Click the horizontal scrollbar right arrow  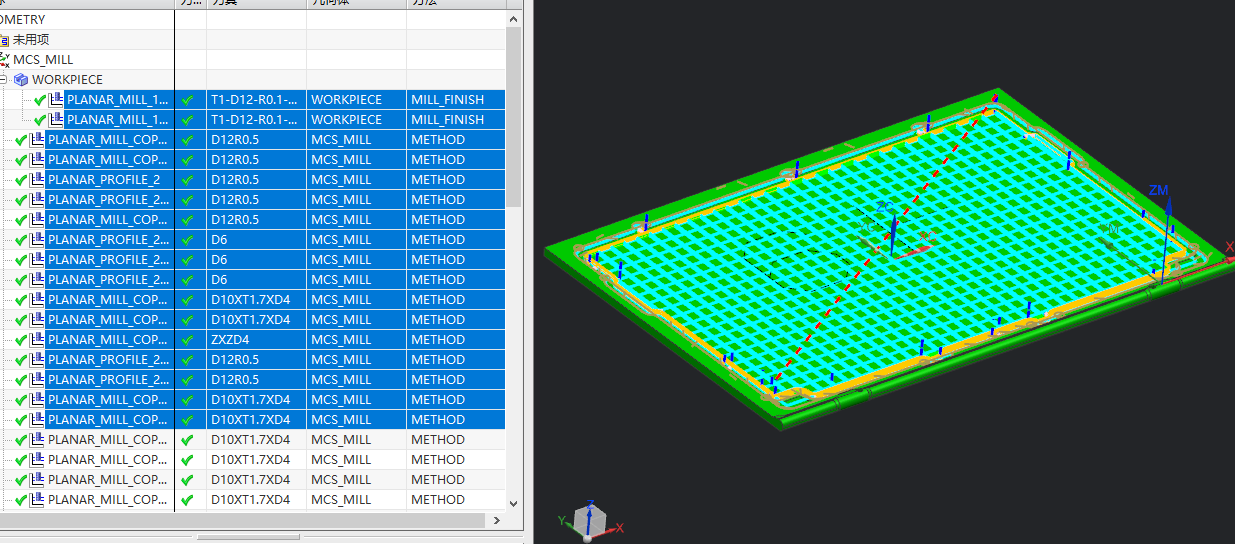pyautogui.click(x=496, y=520)
